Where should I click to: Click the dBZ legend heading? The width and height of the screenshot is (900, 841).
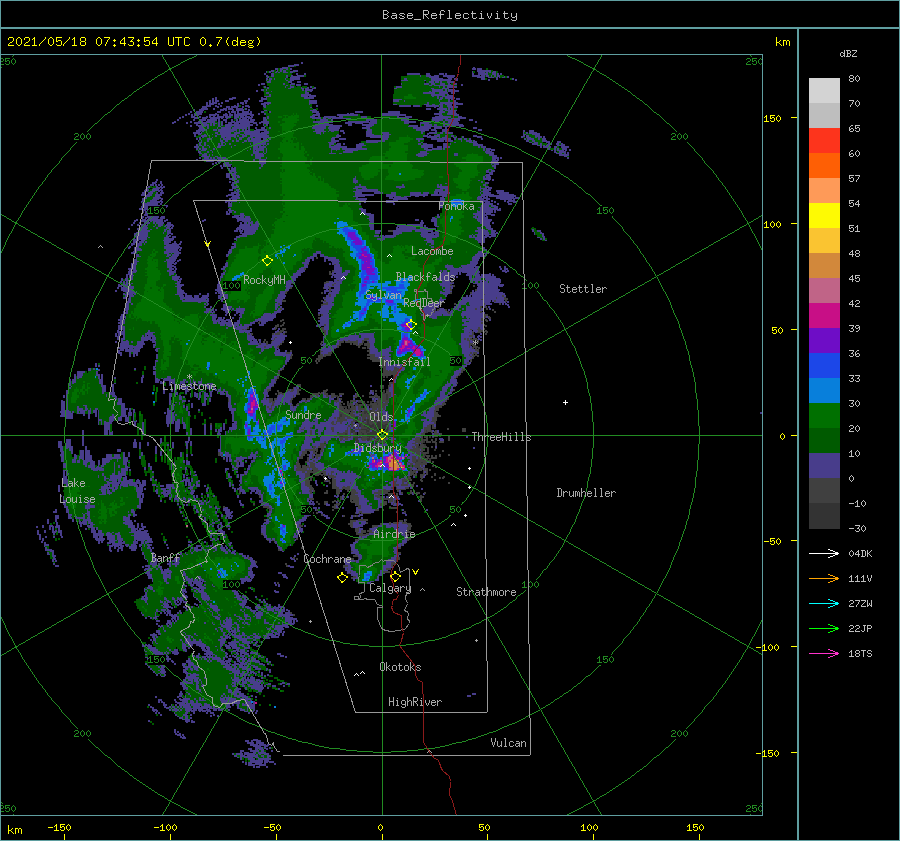pyautogui.click(x=848, y=53)
